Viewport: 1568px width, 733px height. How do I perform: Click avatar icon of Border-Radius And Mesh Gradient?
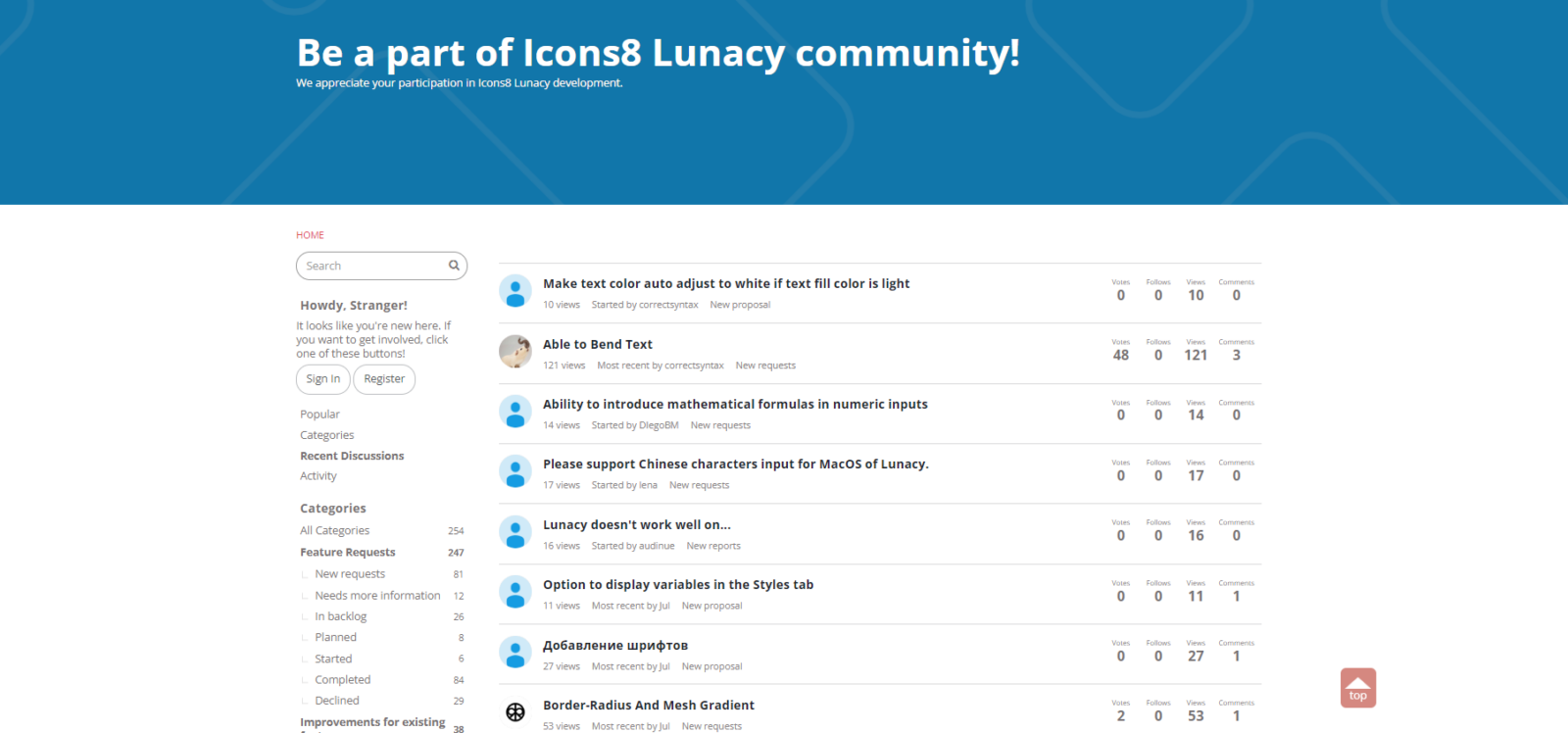click(x=514, y=712)
